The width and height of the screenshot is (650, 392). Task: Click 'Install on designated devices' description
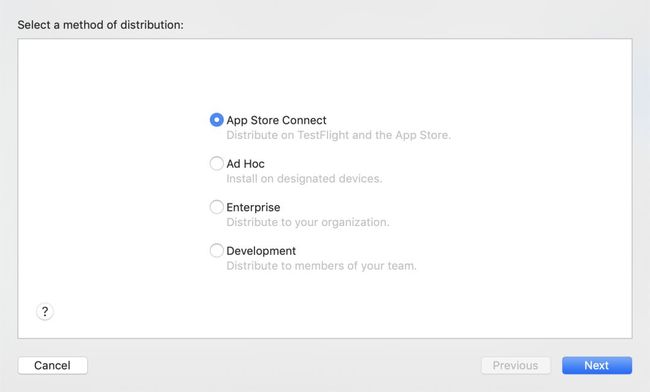(x=304, y=179)
